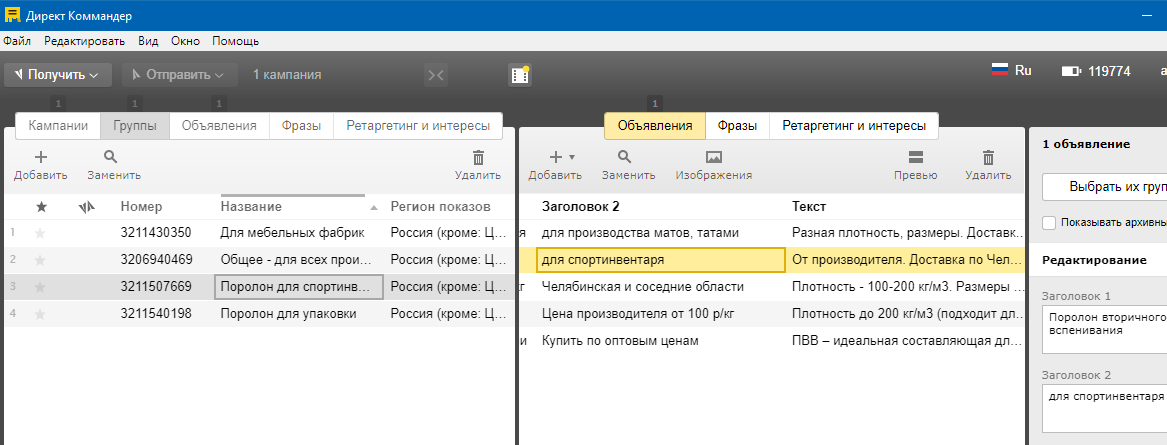Click the 'Заголовок 2' text field

(1105, 410)
